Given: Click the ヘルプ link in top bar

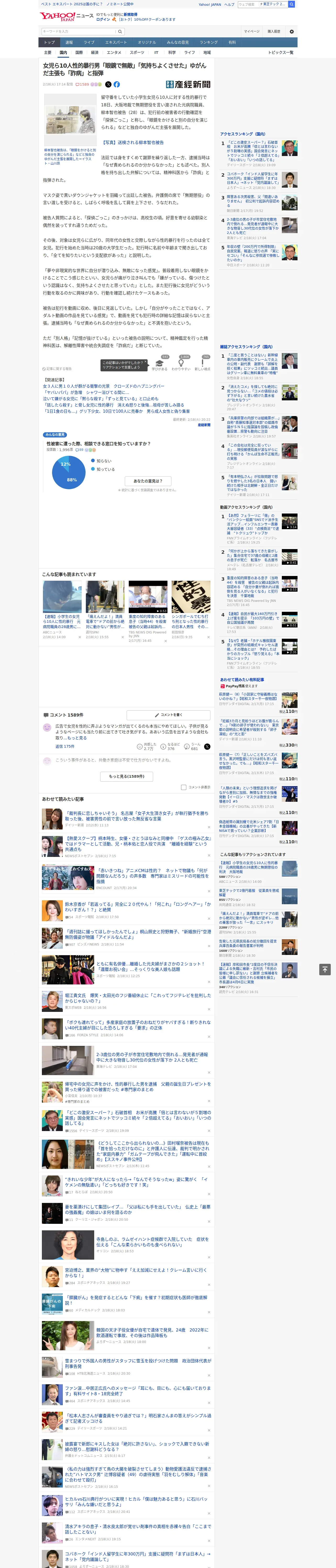Looking at the screenshot, I should click(229, 4).
